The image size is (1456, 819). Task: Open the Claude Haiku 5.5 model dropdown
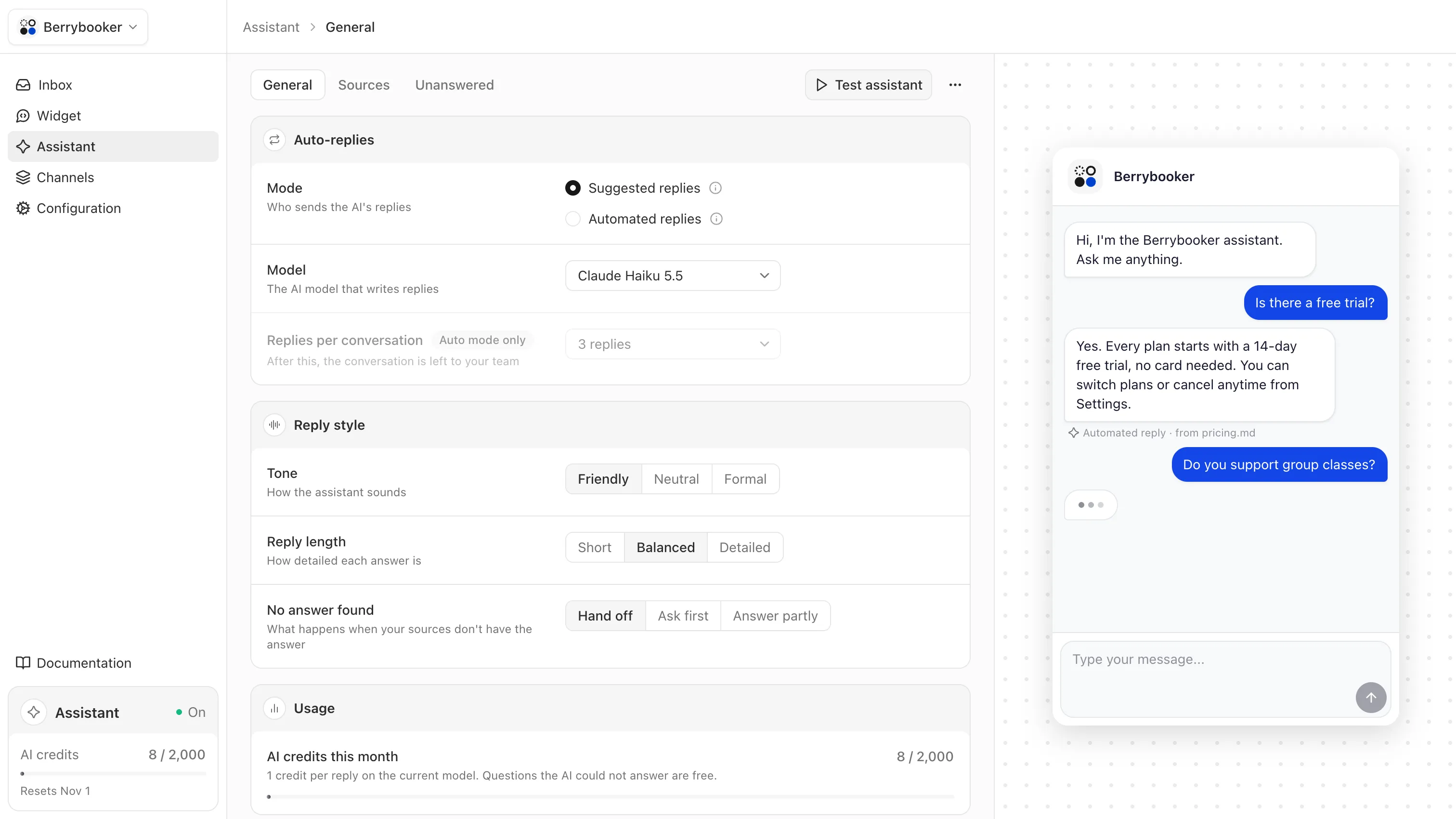673,276
